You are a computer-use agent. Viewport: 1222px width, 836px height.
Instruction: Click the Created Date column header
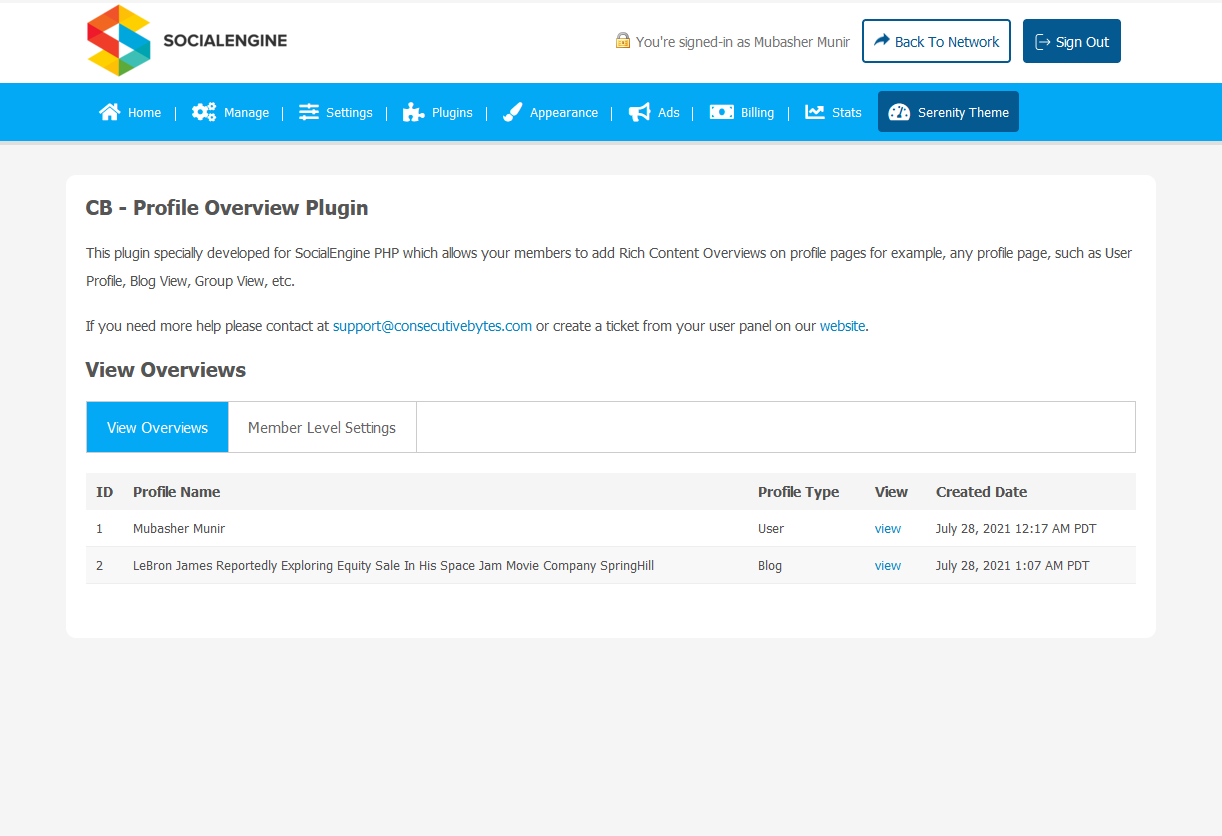[981, 492]
